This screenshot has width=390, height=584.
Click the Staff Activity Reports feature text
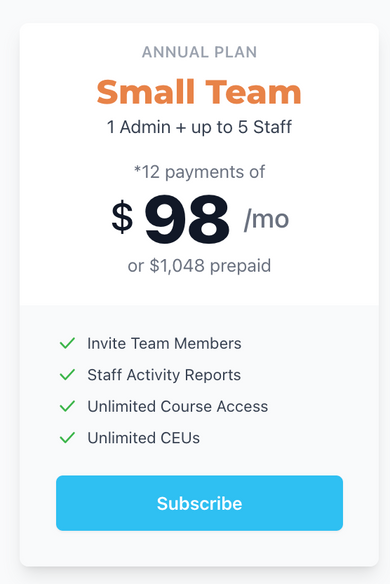pos(164,375)
